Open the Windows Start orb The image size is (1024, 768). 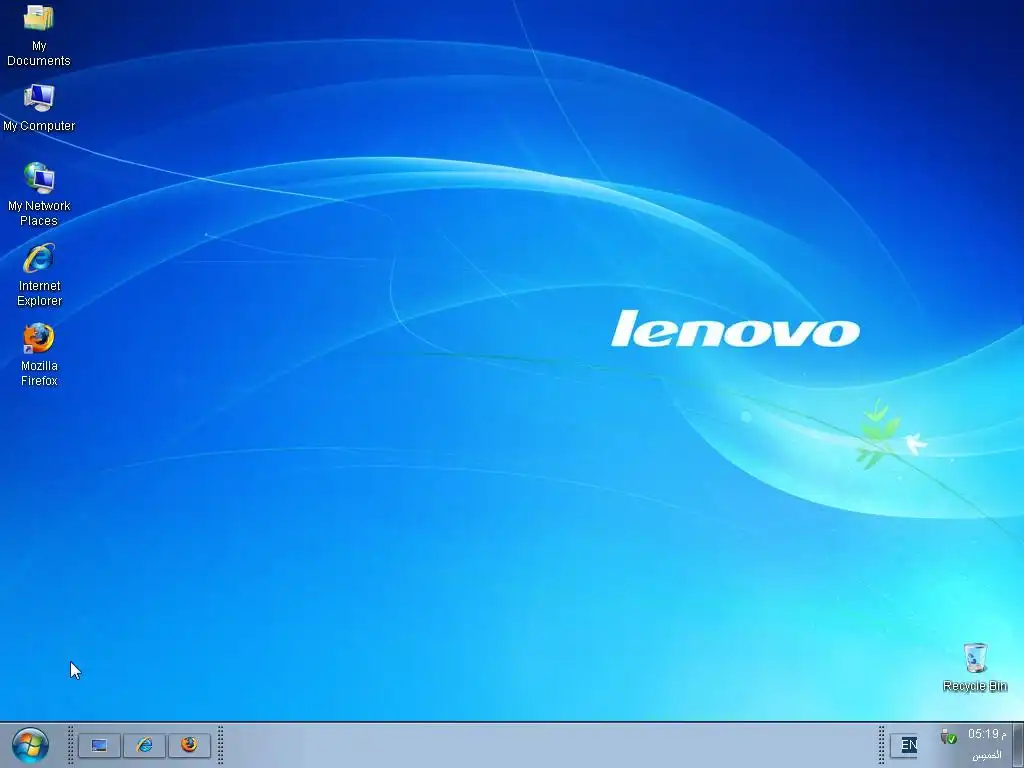coord(30,746)
